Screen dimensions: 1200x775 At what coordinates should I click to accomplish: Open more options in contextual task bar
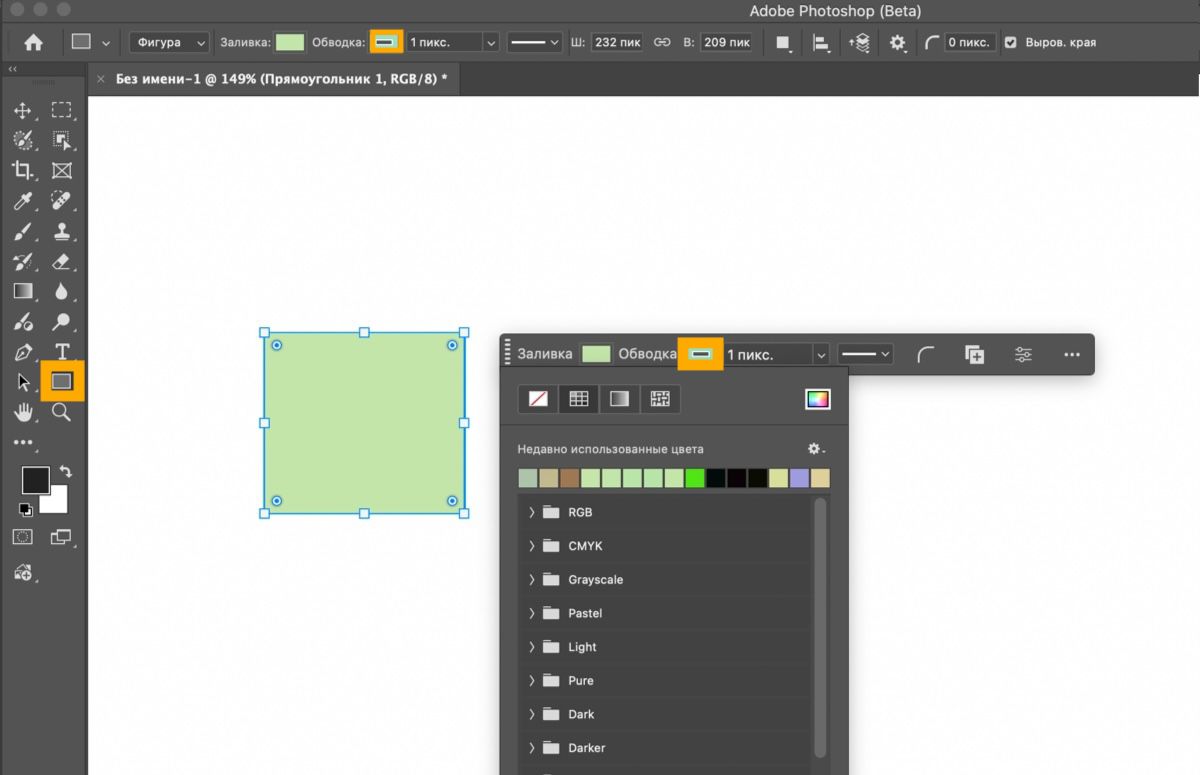click(1072, 354)
